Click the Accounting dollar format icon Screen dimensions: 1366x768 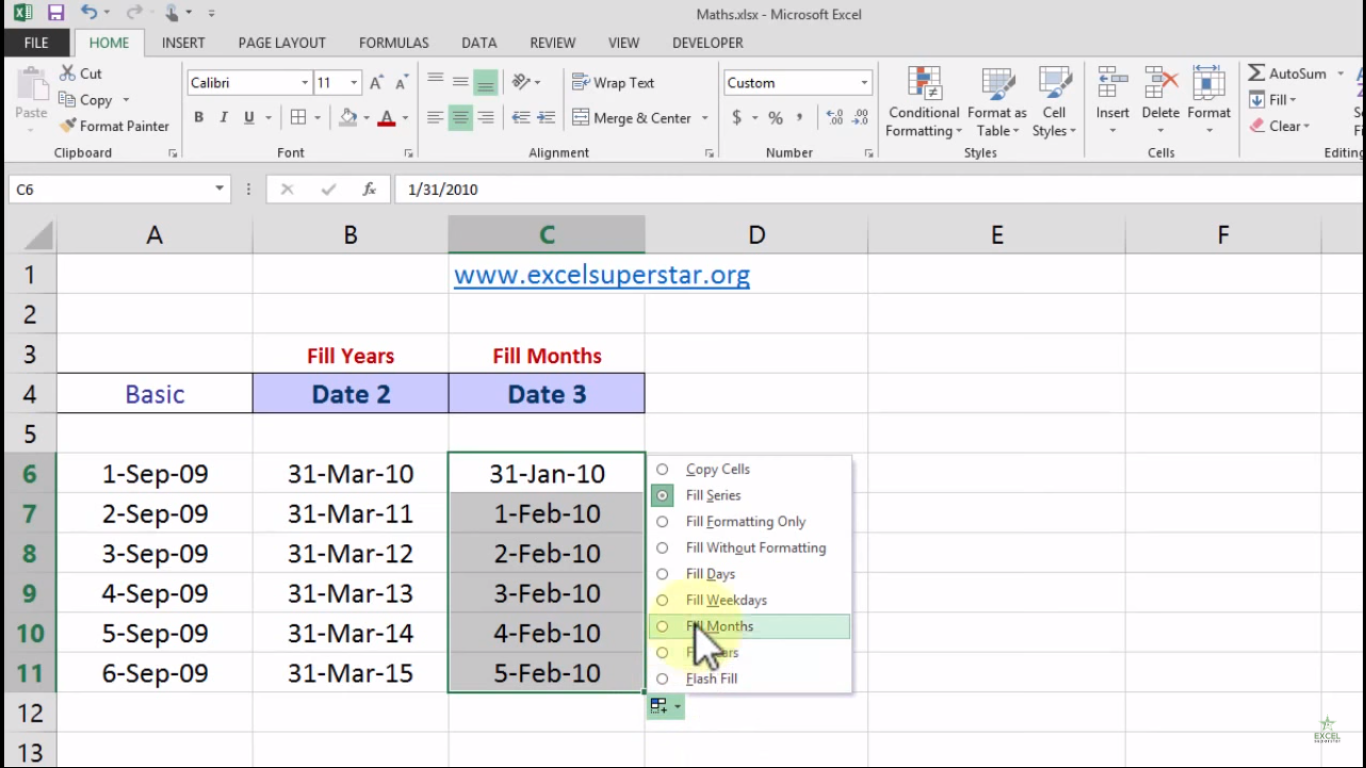coord(737,118)
